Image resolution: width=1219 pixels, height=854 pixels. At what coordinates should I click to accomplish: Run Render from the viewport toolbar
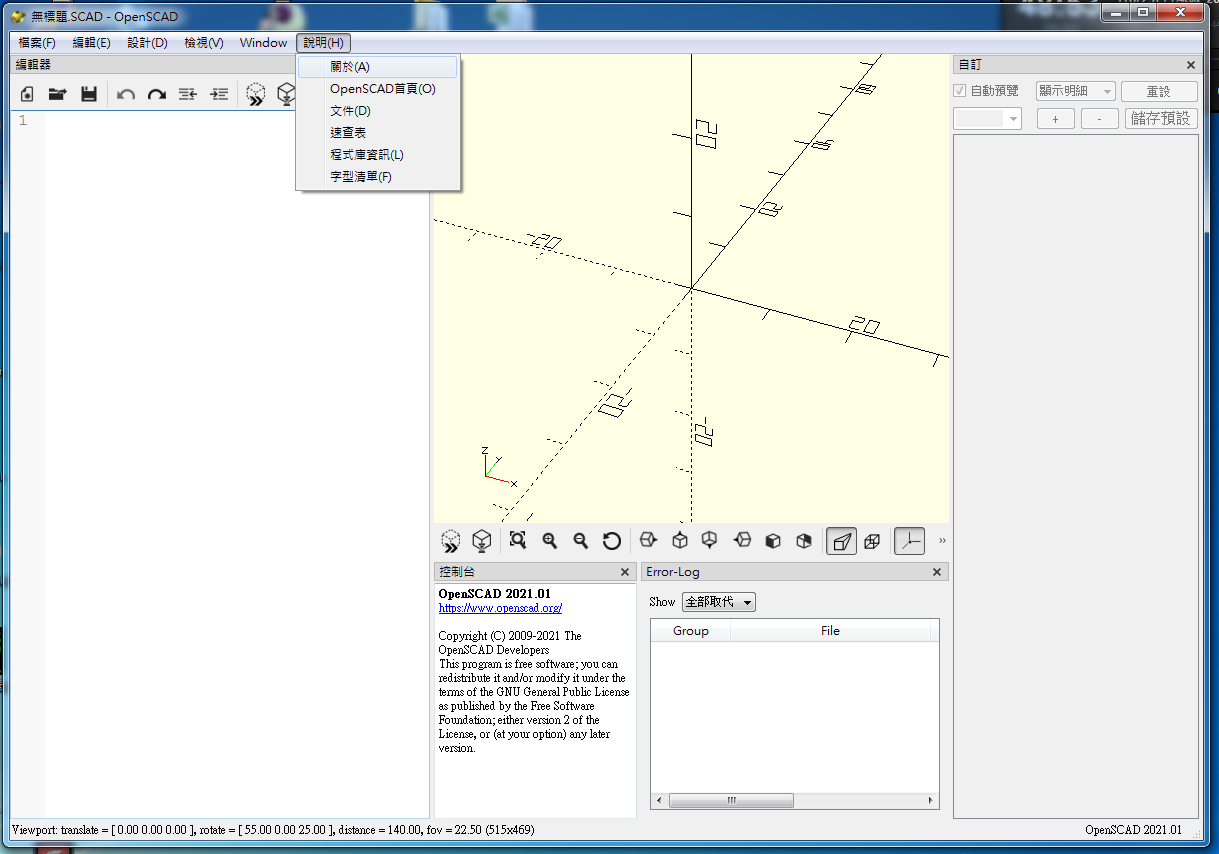[482, 541]
